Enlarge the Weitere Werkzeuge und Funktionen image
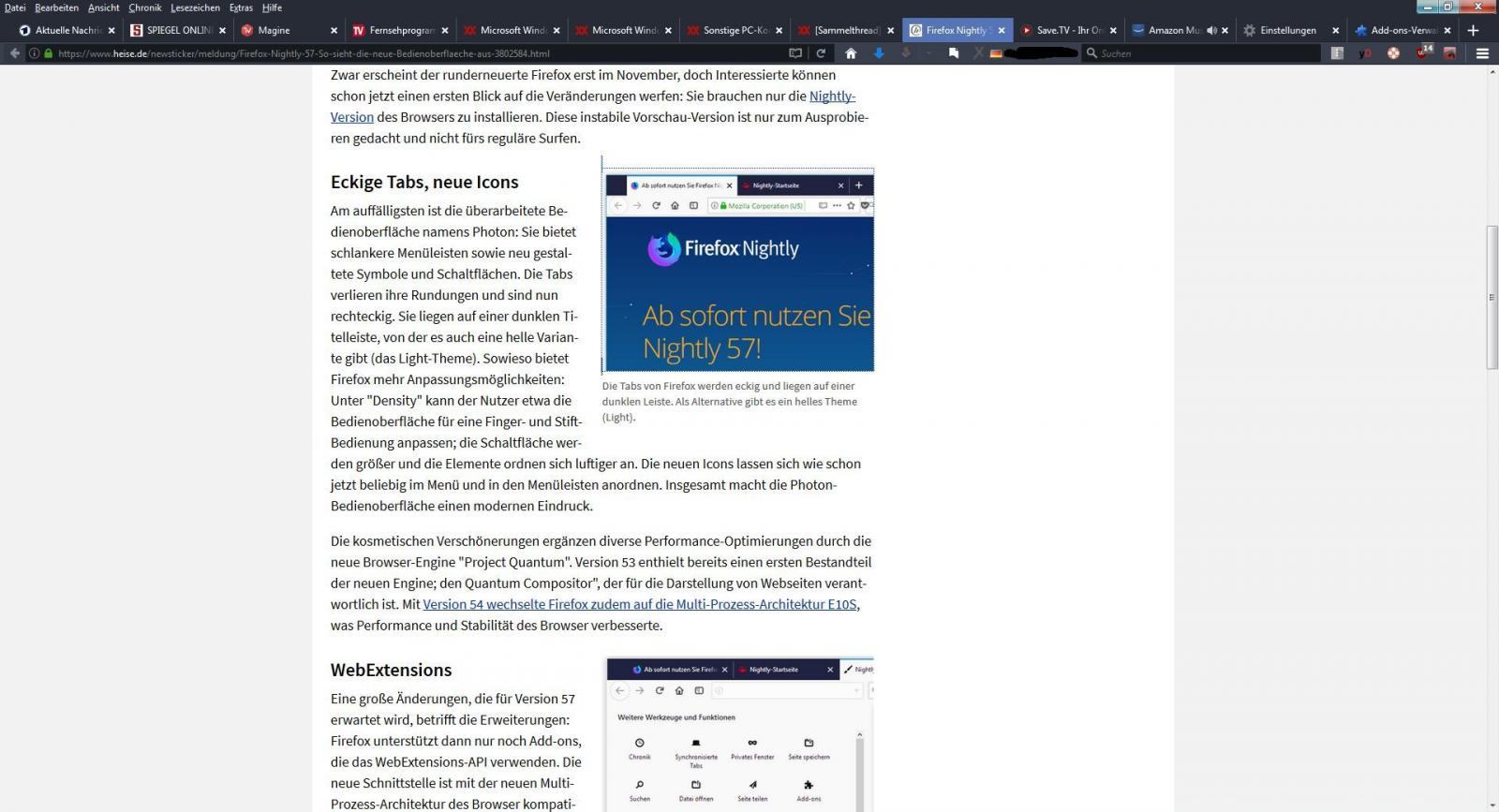This screenshot has width=1499, height=812. (x=739, y=734)
